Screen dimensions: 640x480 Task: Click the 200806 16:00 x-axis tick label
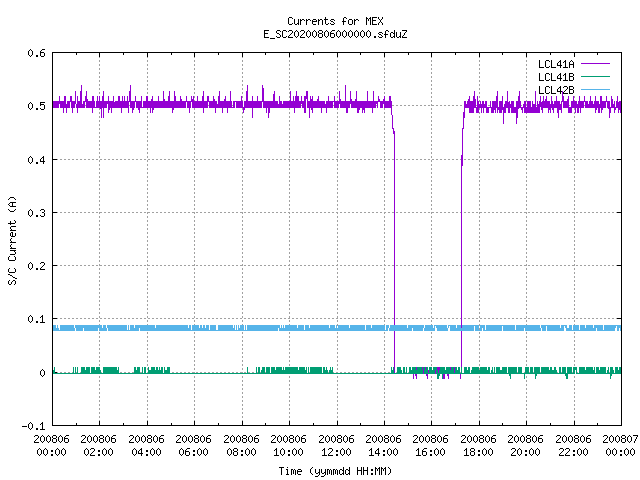[431, 446]
